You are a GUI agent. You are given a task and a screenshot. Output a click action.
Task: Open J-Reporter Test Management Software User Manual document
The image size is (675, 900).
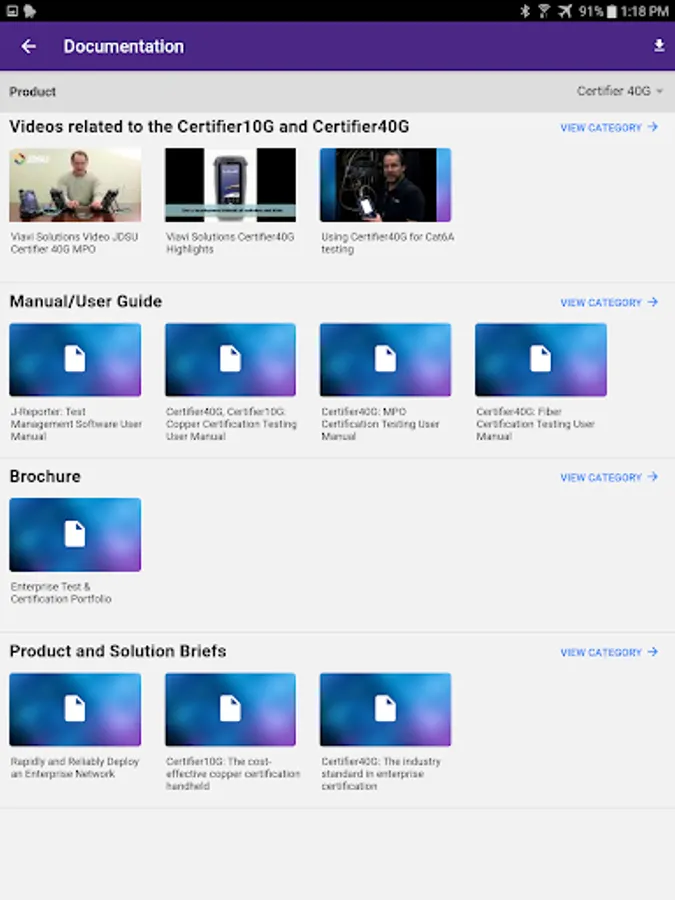click(x=75, y=360)
